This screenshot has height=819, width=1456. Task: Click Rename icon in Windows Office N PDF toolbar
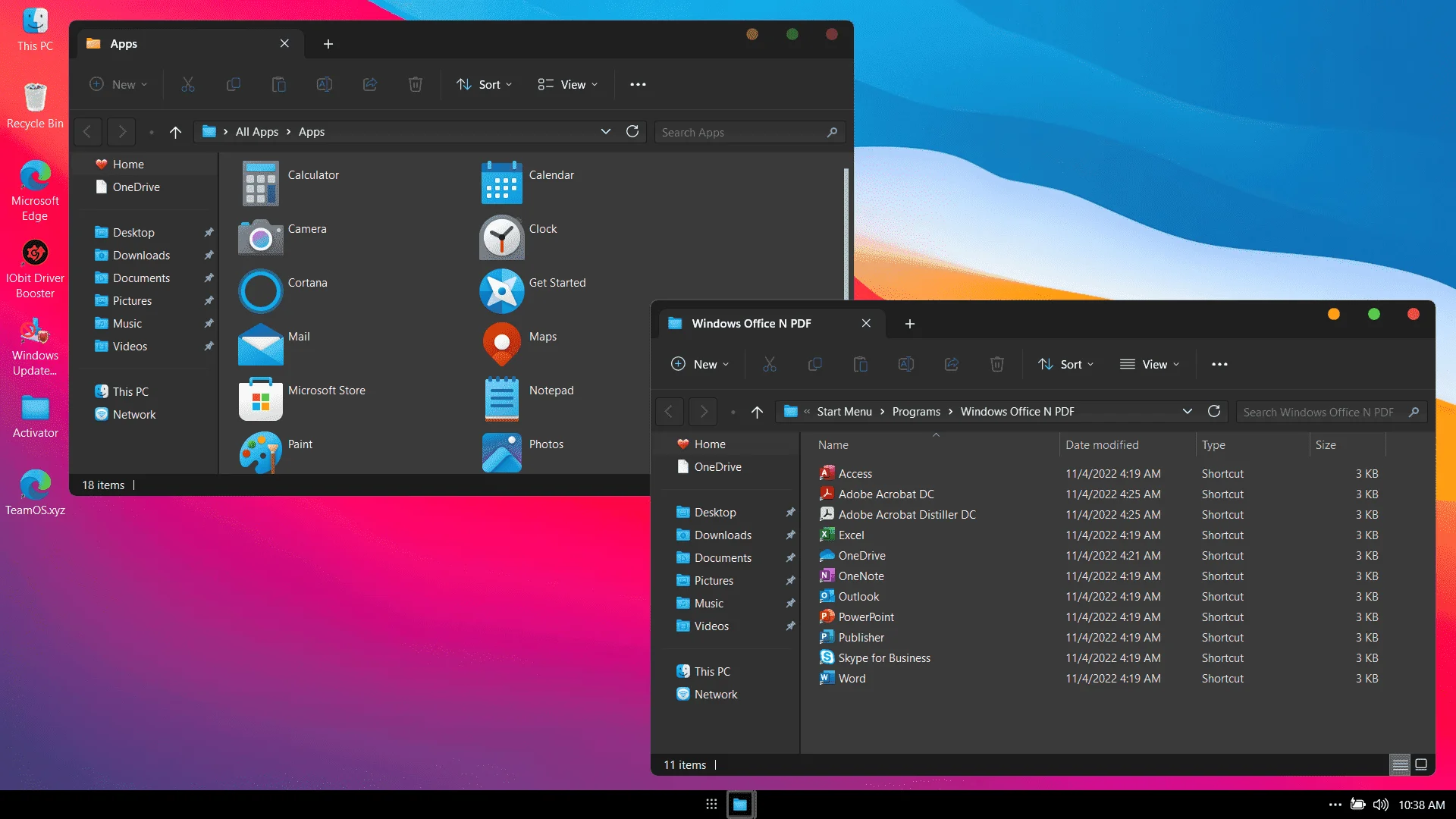pos(906,365)
